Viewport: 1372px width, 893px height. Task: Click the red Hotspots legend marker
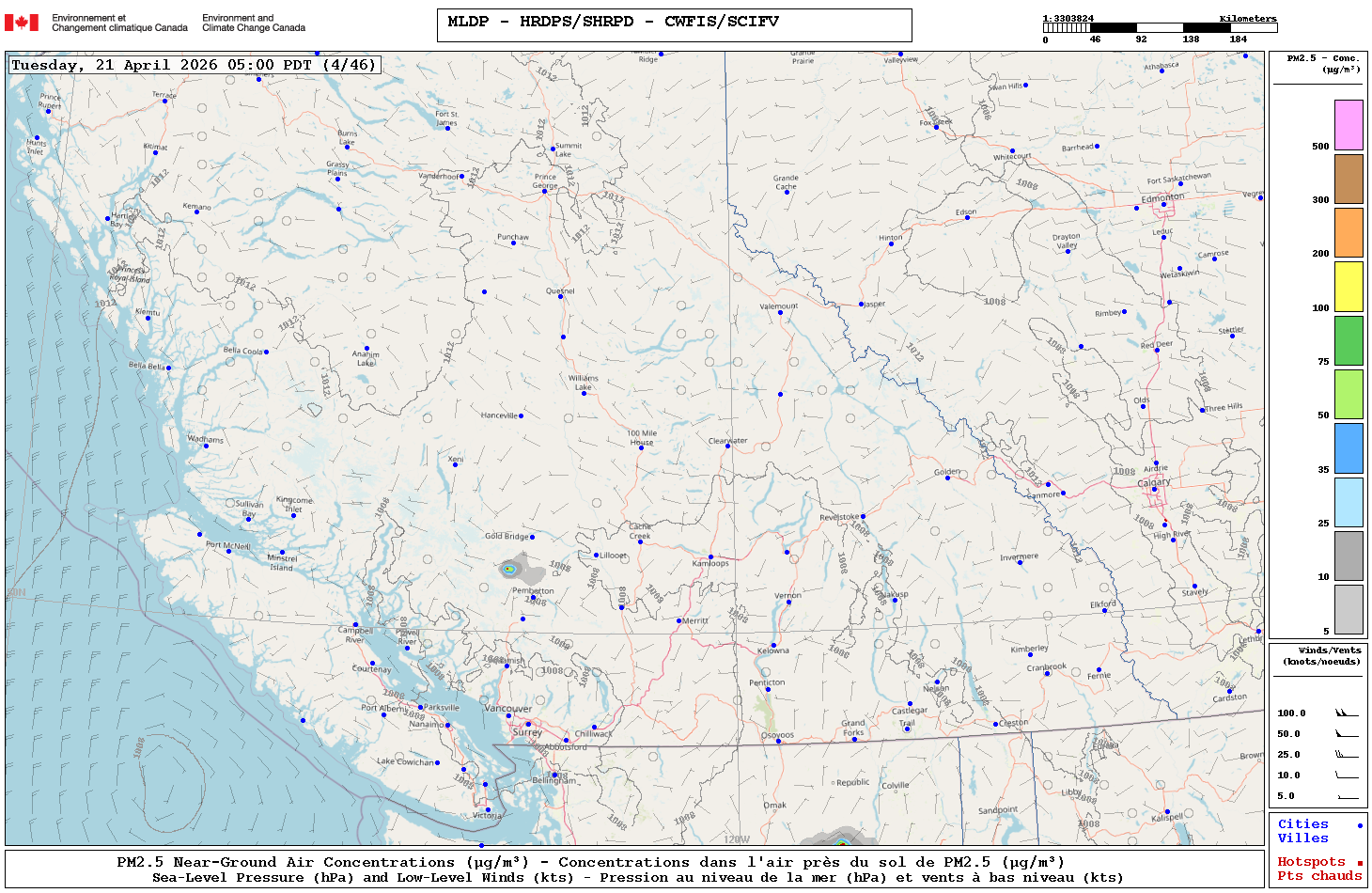coord(1360,863)
